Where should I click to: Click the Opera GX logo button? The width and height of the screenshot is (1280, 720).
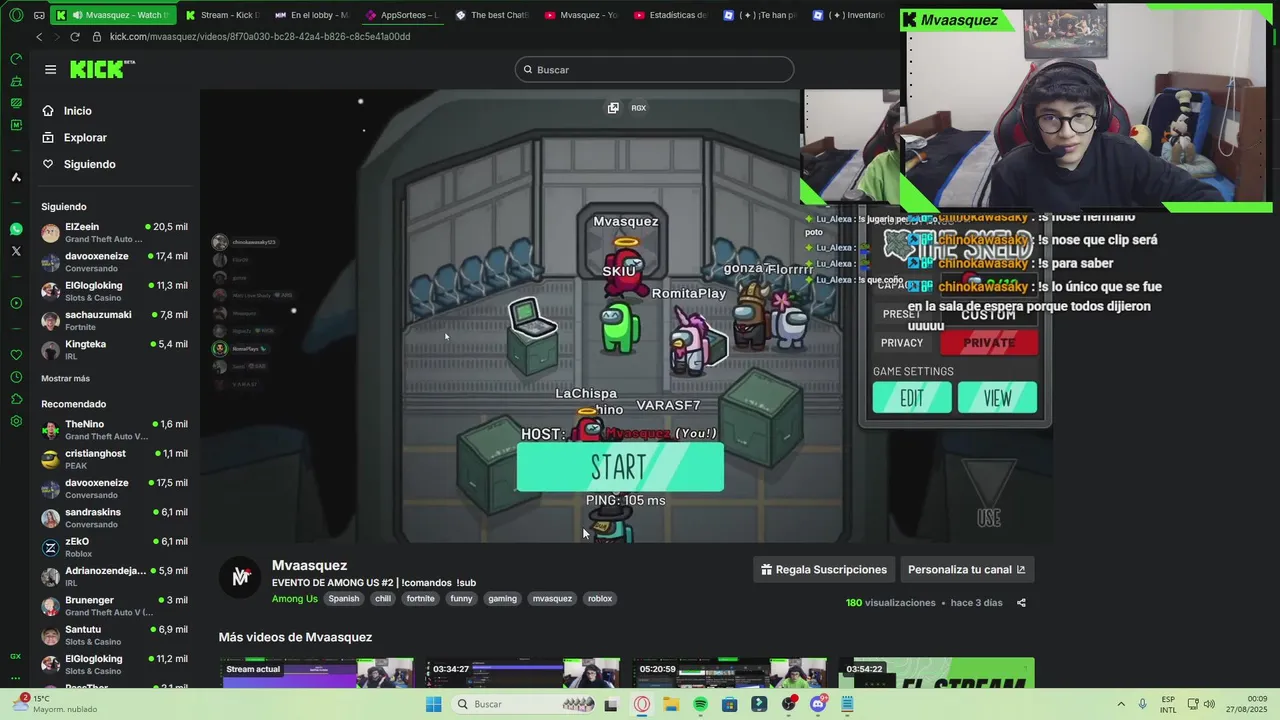click(x=16, y=15)
